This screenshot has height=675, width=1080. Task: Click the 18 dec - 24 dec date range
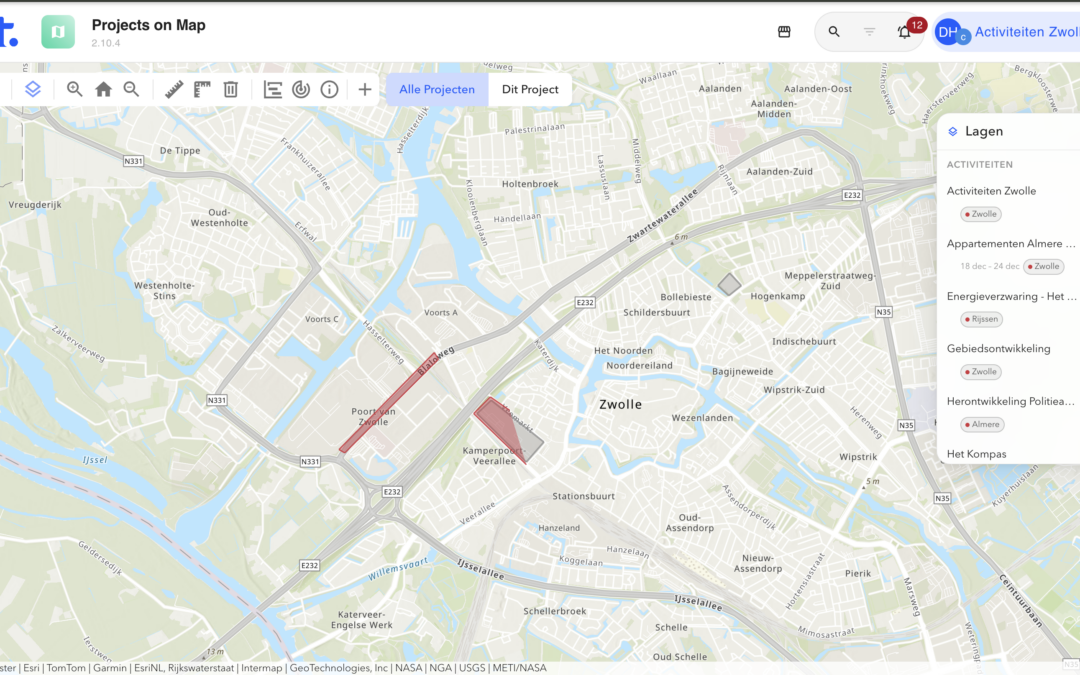[x=990, y=267]
